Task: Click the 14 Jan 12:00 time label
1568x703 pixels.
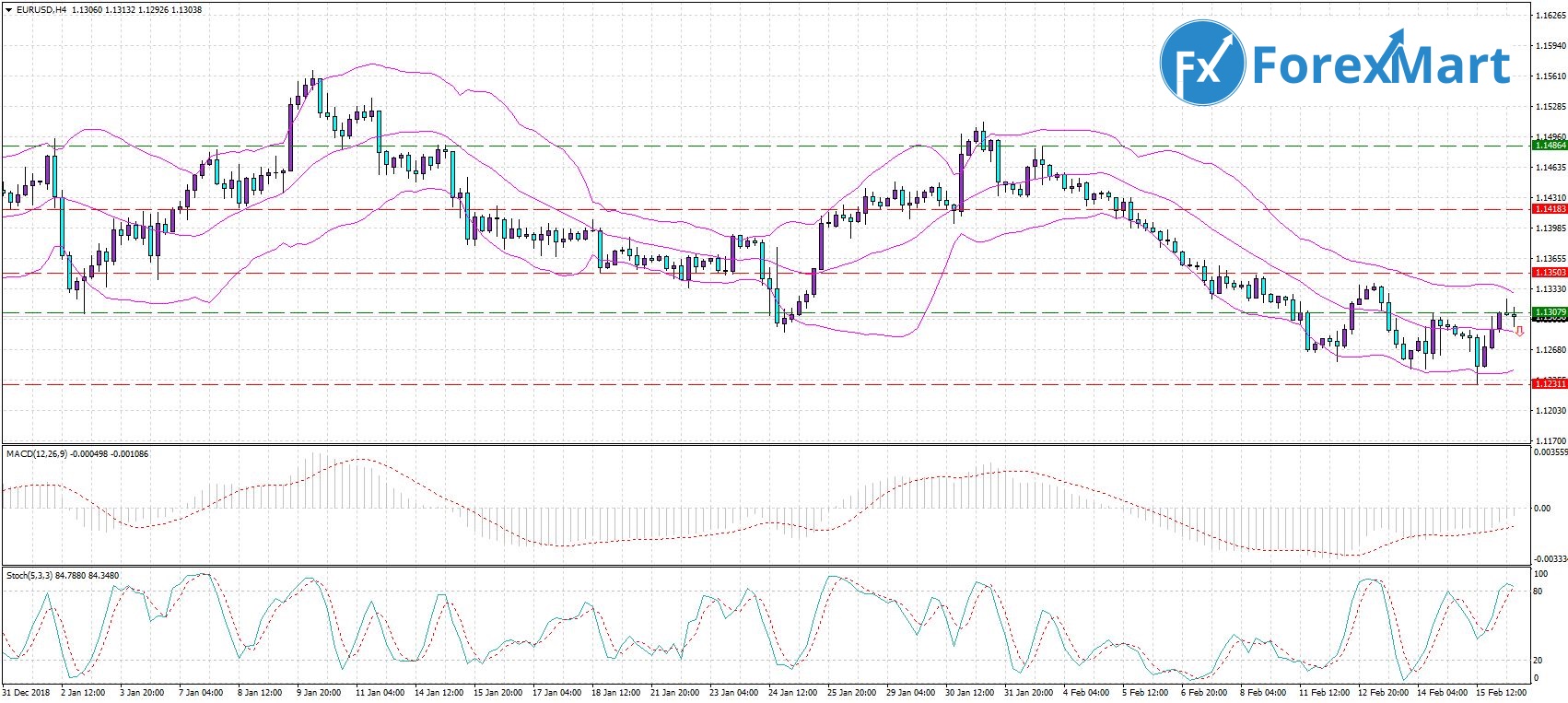Action: [439, 692]
